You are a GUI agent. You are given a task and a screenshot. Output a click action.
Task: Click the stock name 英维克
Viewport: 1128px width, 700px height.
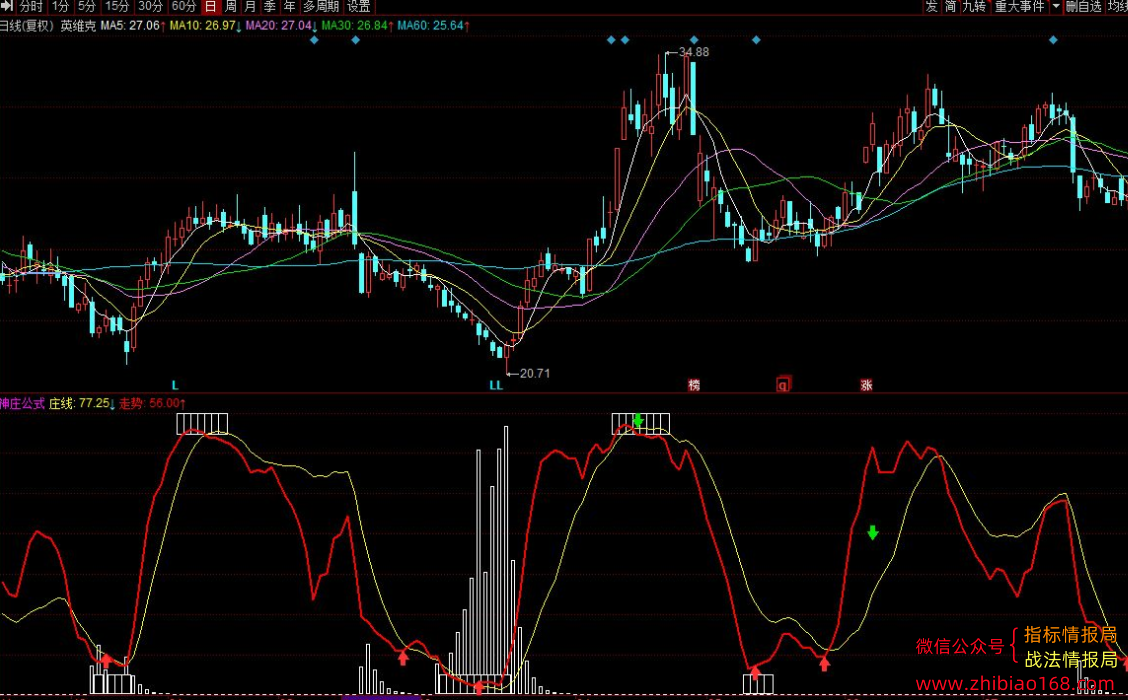(x=78, y=26)
